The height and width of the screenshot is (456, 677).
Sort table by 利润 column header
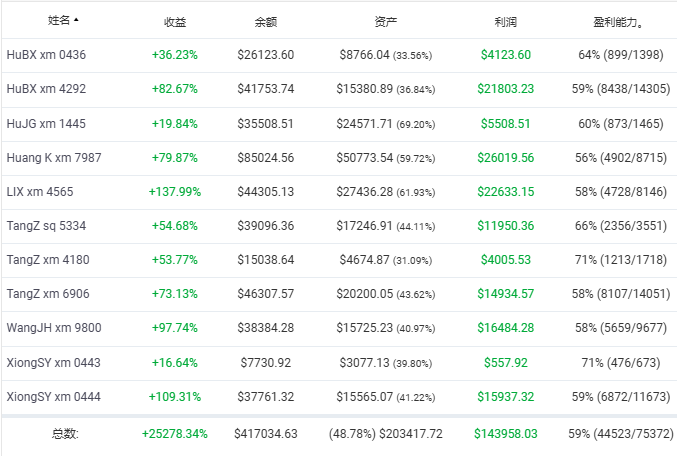[506, 22]
